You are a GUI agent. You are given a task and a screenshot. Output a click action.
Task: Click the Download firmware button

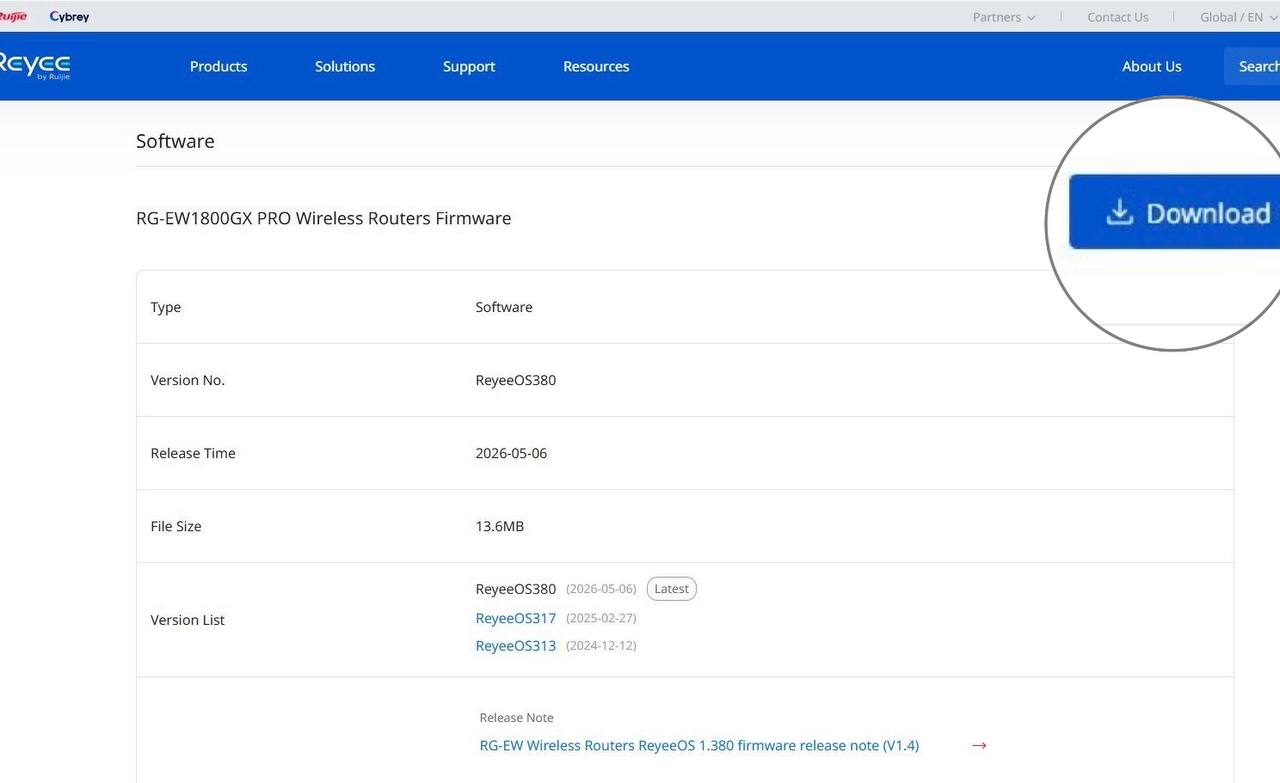click(1175, 212)
